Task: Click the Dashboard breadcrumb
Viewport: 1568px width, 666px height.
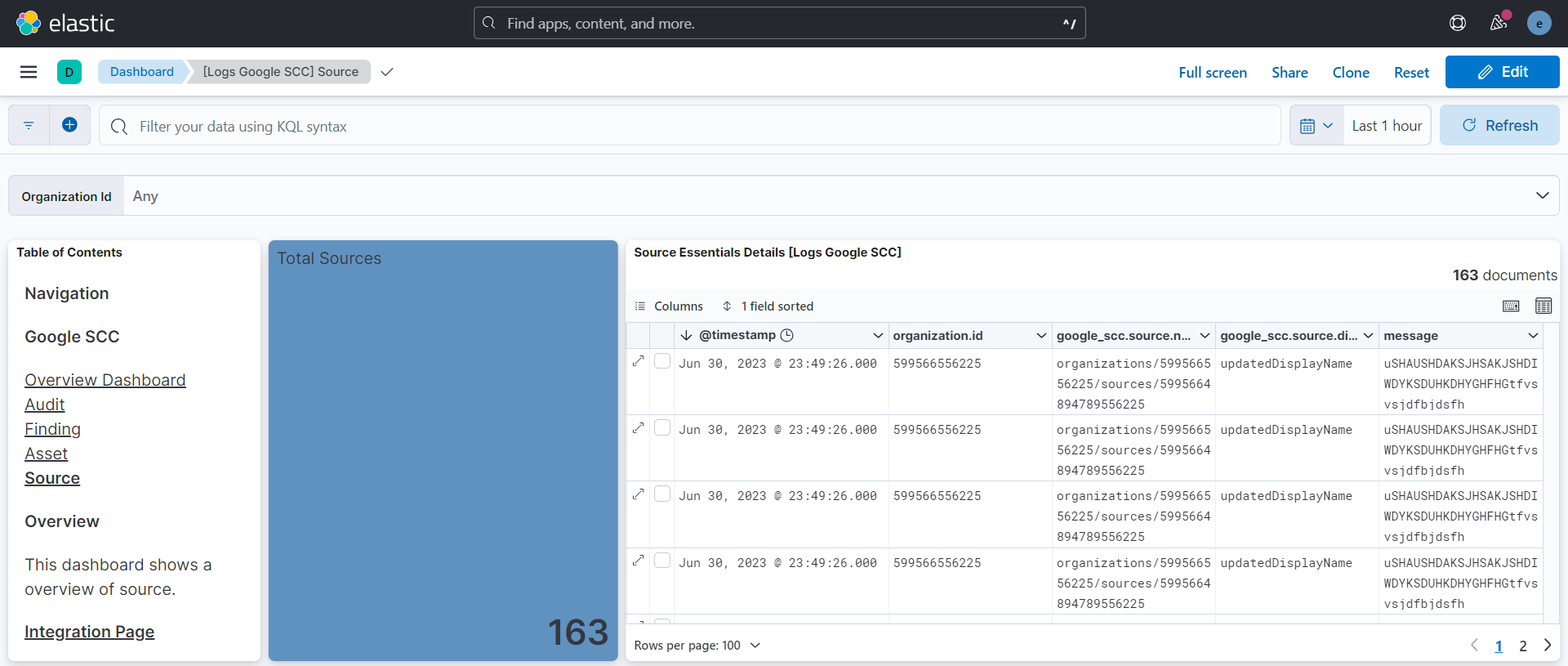Action: pos(141,72)
